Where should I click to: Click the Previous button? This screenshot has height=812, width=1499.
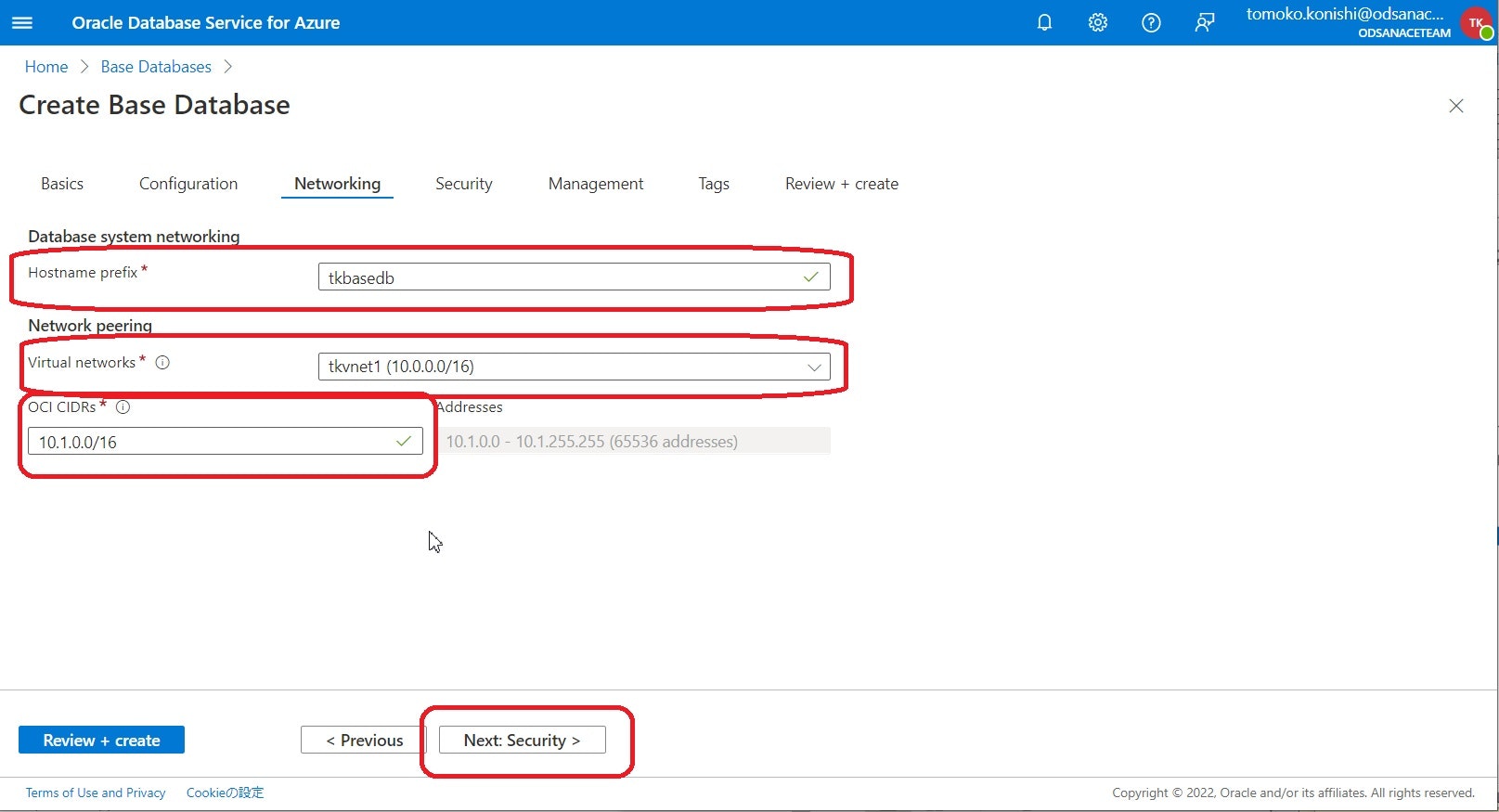tap(364, 740)
